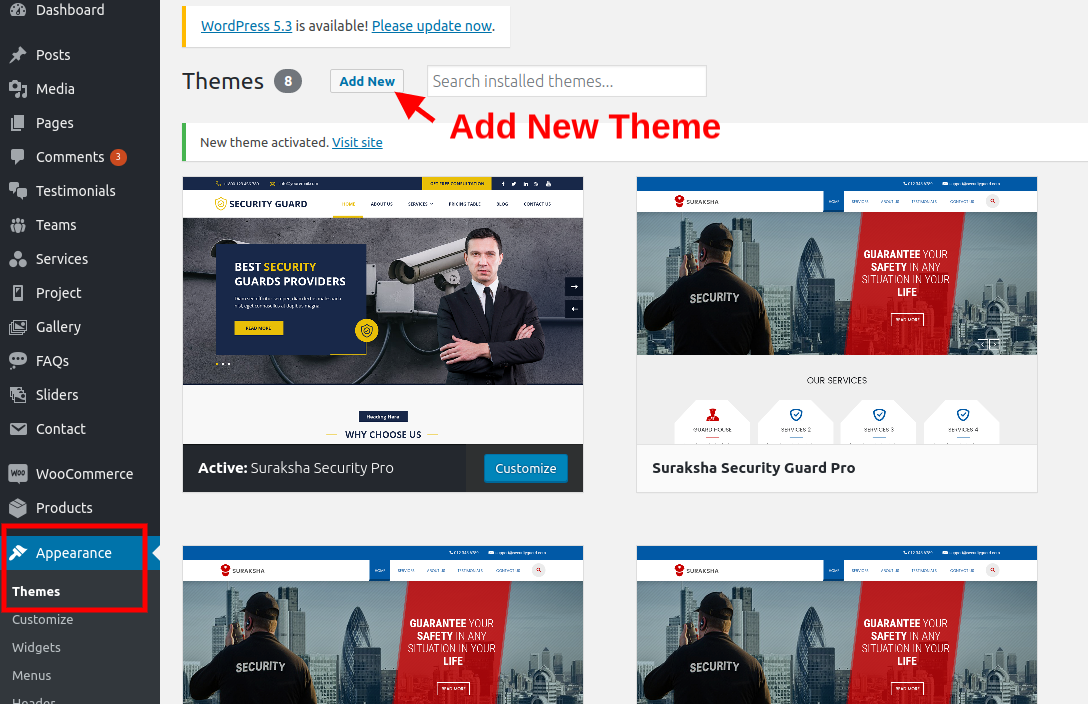
Task: Click the Posts pushpin icon
Action: (x=18, y=55)
